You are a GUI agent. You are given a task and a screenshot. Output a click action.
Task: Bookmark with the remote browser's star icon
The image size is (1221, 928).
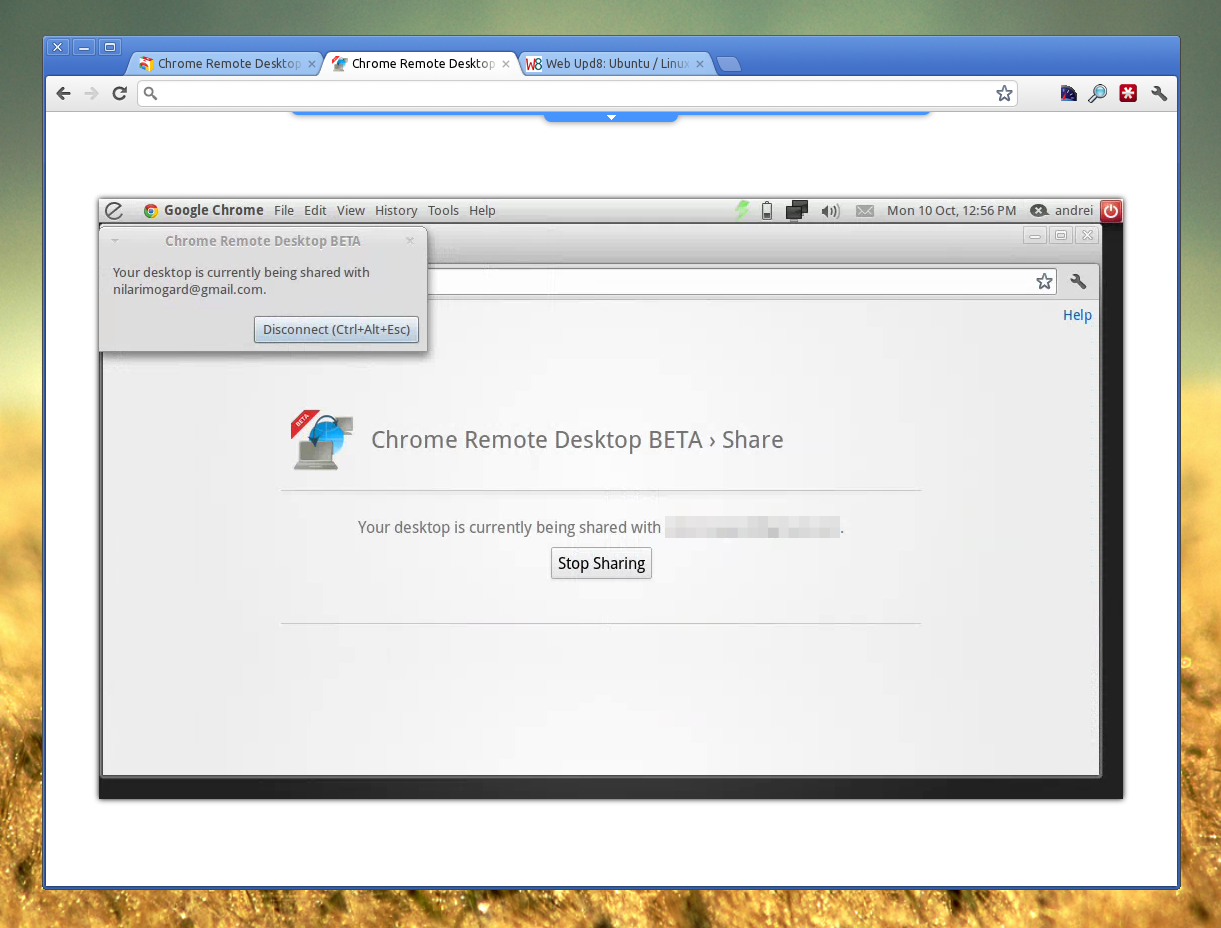pyautogui.click(x=1044, y=282)
